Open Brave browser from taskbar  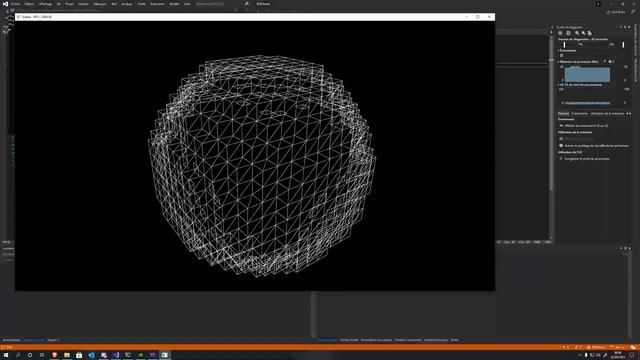[x=54, y=355]
